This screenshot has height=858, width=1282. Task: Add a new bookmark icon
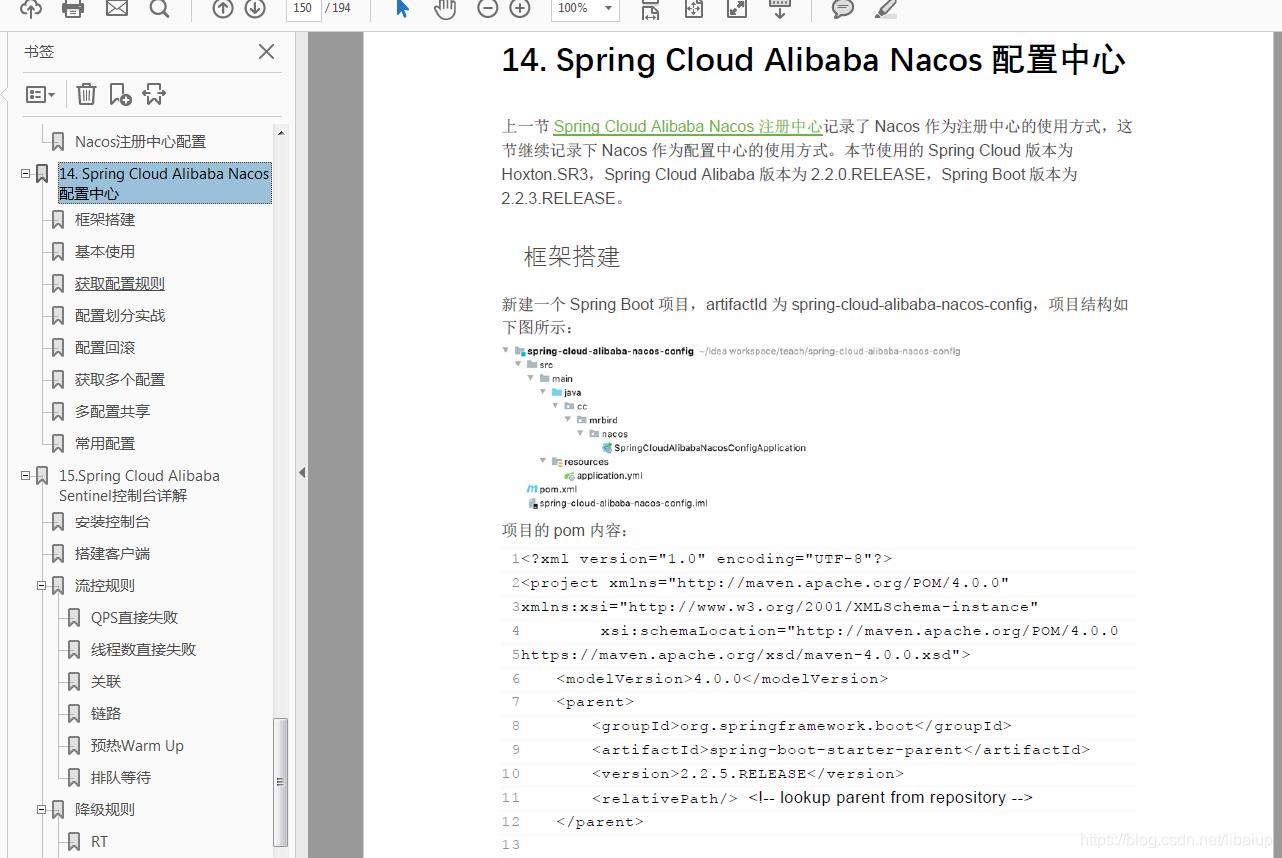120,94
